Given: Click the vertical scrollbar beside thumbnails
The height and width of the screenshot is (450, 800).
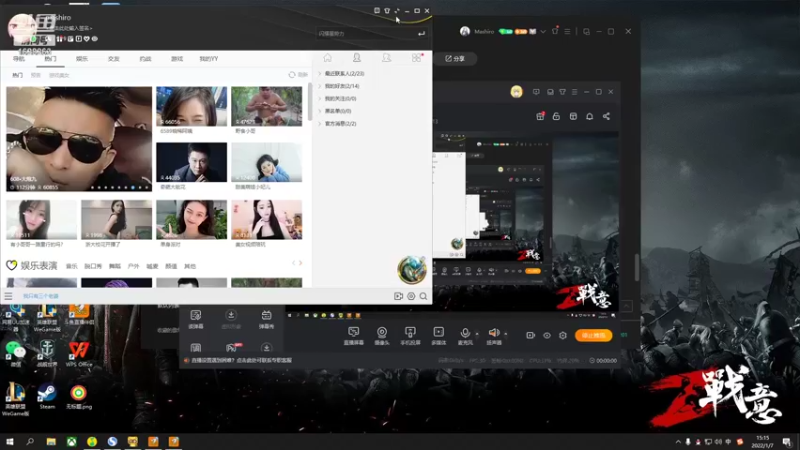Looking at the screenshot, I should [310, 102].
